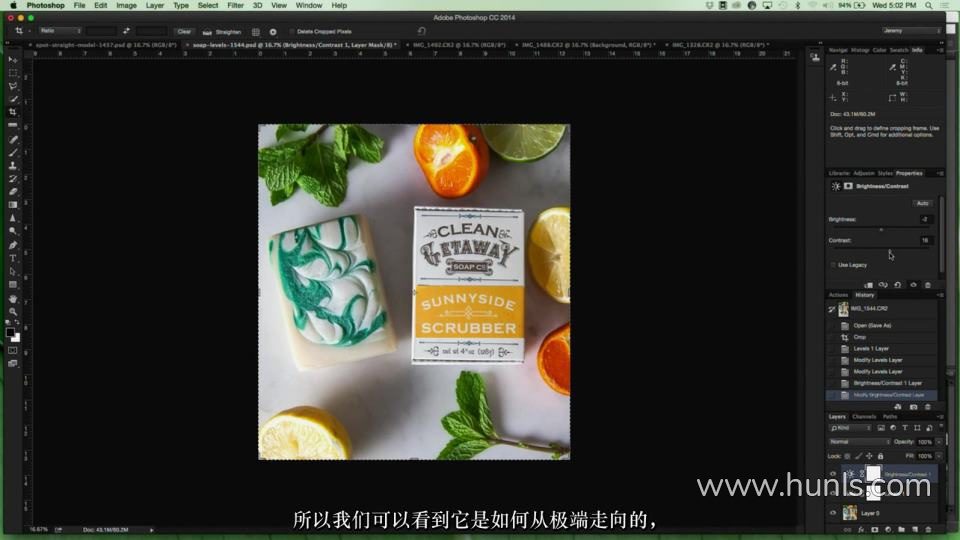960x540 pixels.
Task: Open crop overlay grid options
Action: [256, 32]
